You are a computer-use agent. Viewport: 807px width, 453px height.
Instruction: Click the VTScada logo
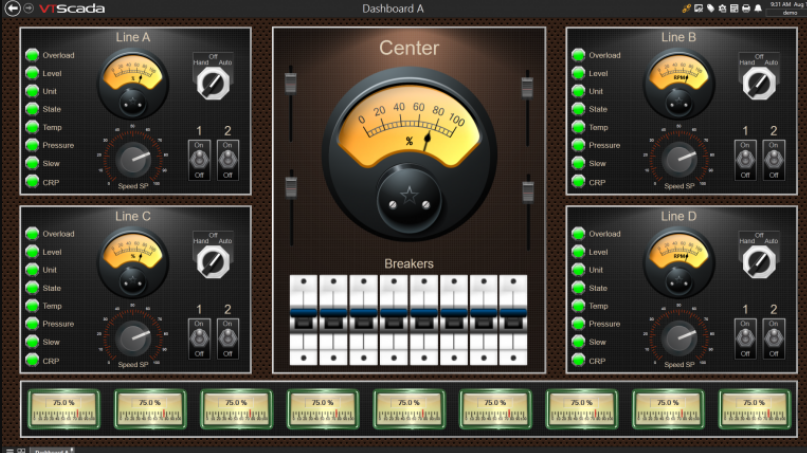tap(72, 8)
